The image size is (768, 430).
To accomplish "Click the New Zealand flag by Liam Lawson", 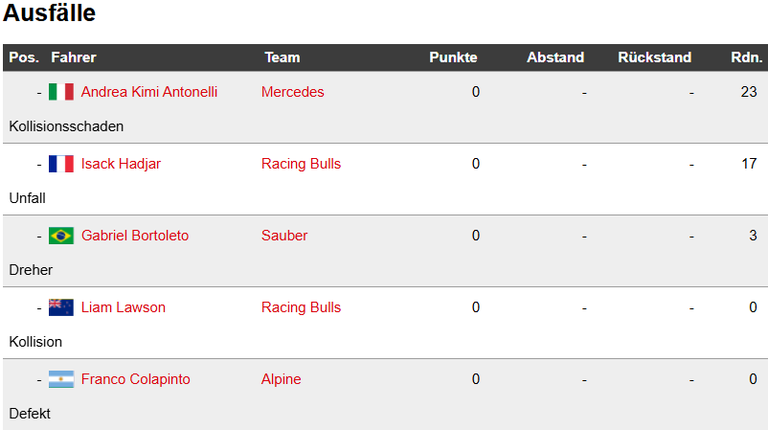I will [x=61, y=307].
